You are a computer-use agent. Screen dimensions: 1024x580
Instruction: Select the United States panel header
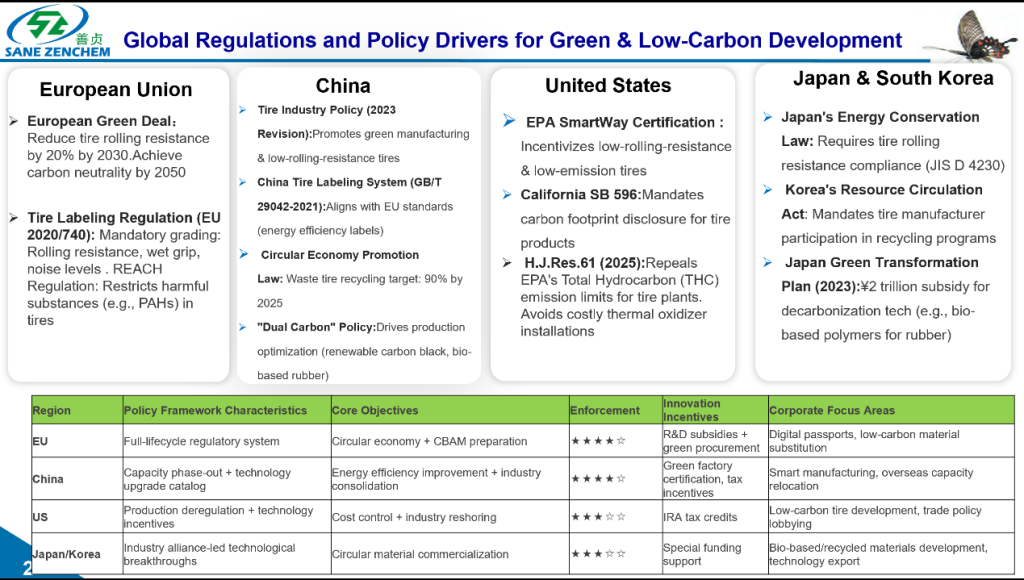click(608, 85)
